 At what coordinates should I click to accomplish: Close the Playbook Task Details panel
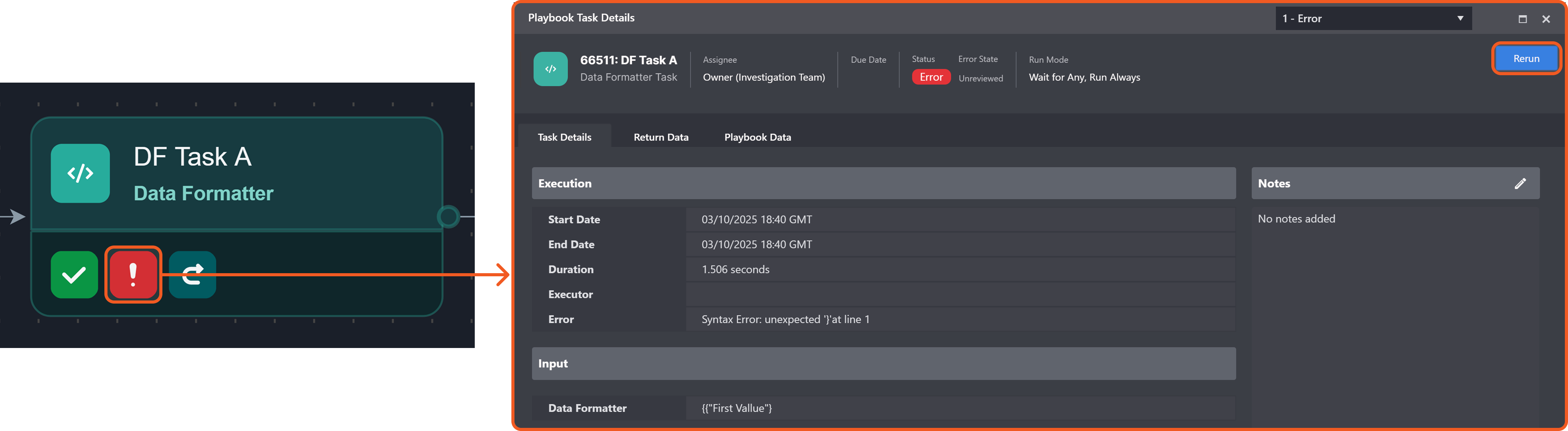pyautogui.click(x=1546, y=19)
